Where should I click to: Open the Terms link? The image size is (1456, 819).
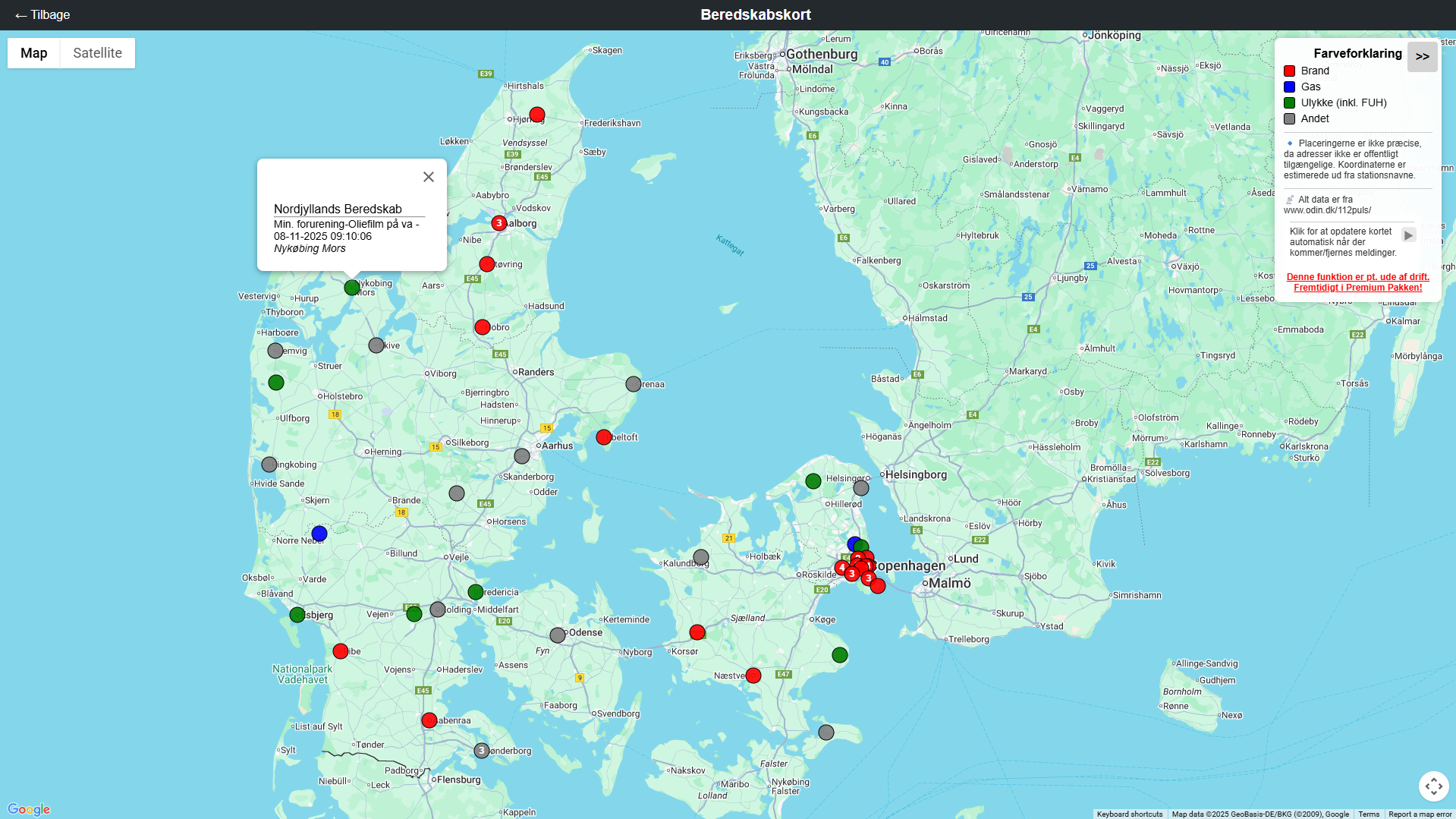(x=1369, y=814)
